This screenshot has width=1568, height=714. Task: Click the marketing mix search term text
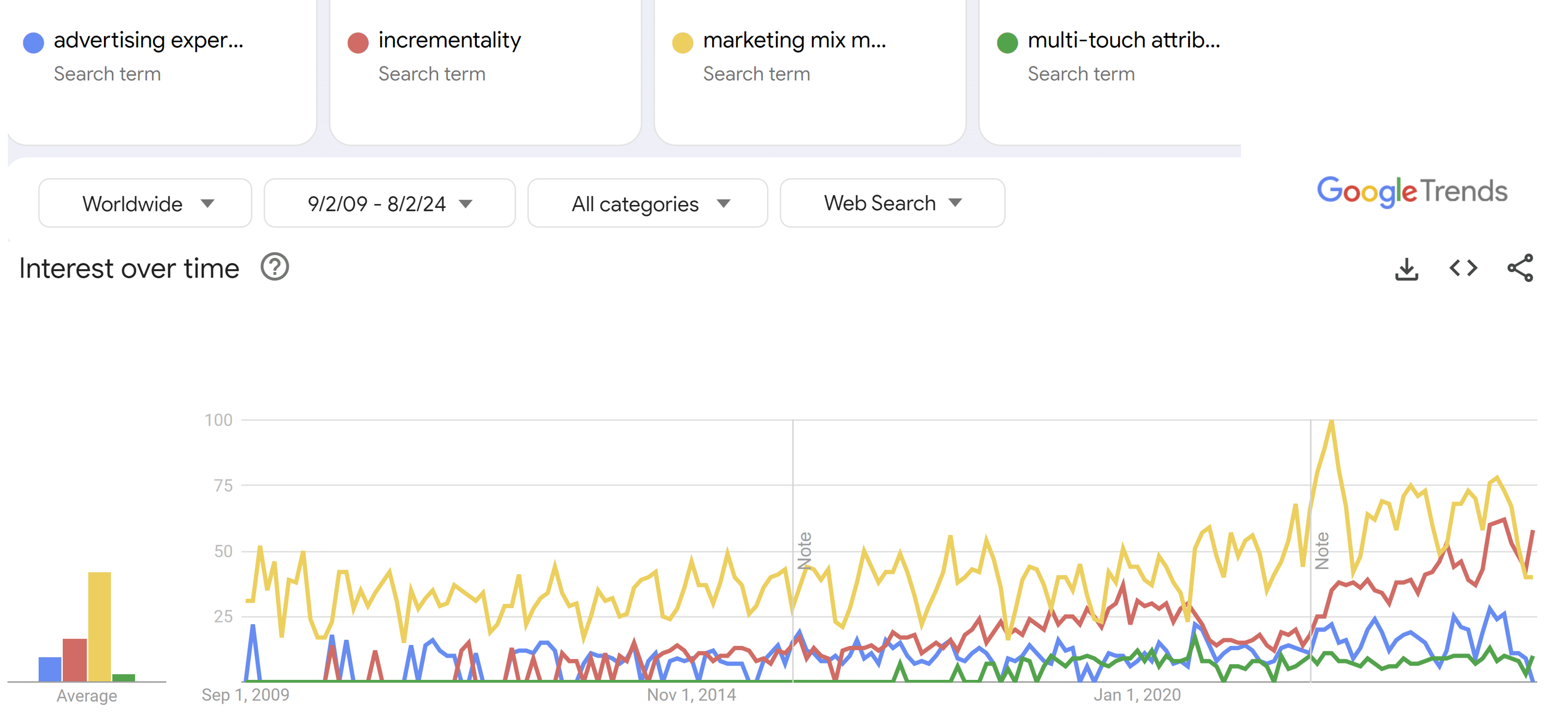pyautogui.click(x=794, y=40)
